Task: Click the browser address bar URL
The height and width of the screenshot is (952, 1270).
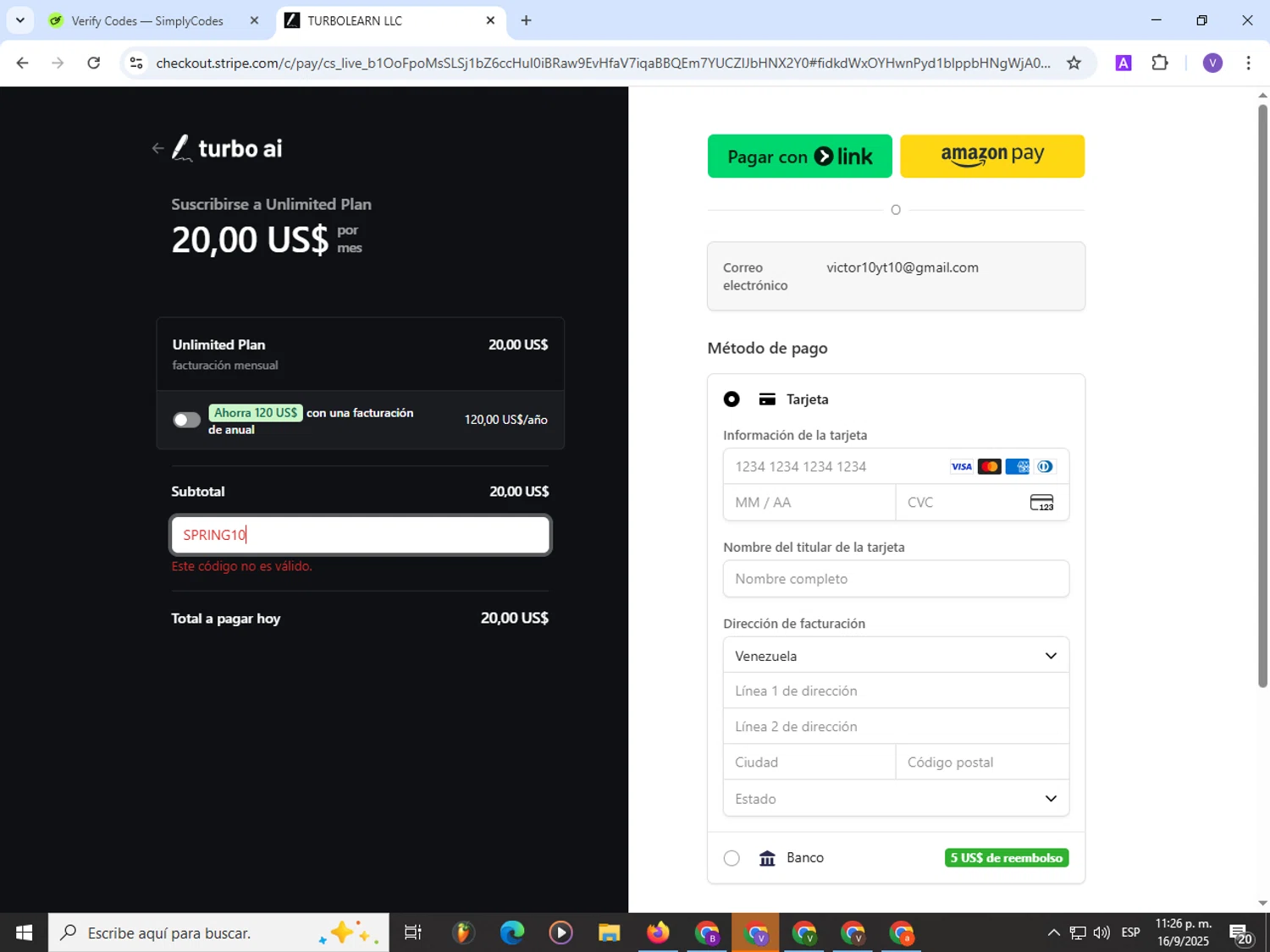Action: 603,63
